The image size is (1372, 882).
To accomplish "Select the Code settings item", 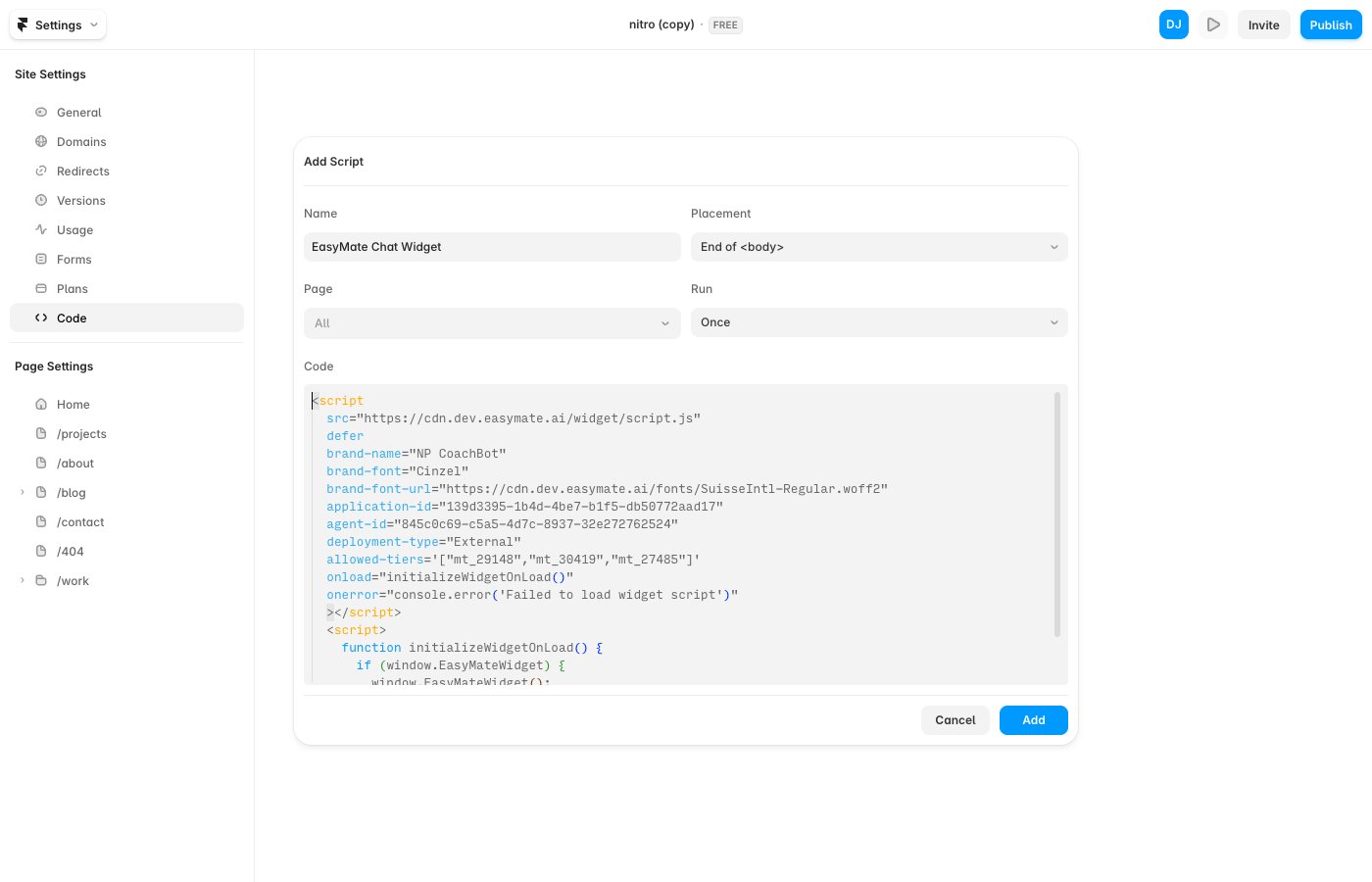I will pos(126,318).
